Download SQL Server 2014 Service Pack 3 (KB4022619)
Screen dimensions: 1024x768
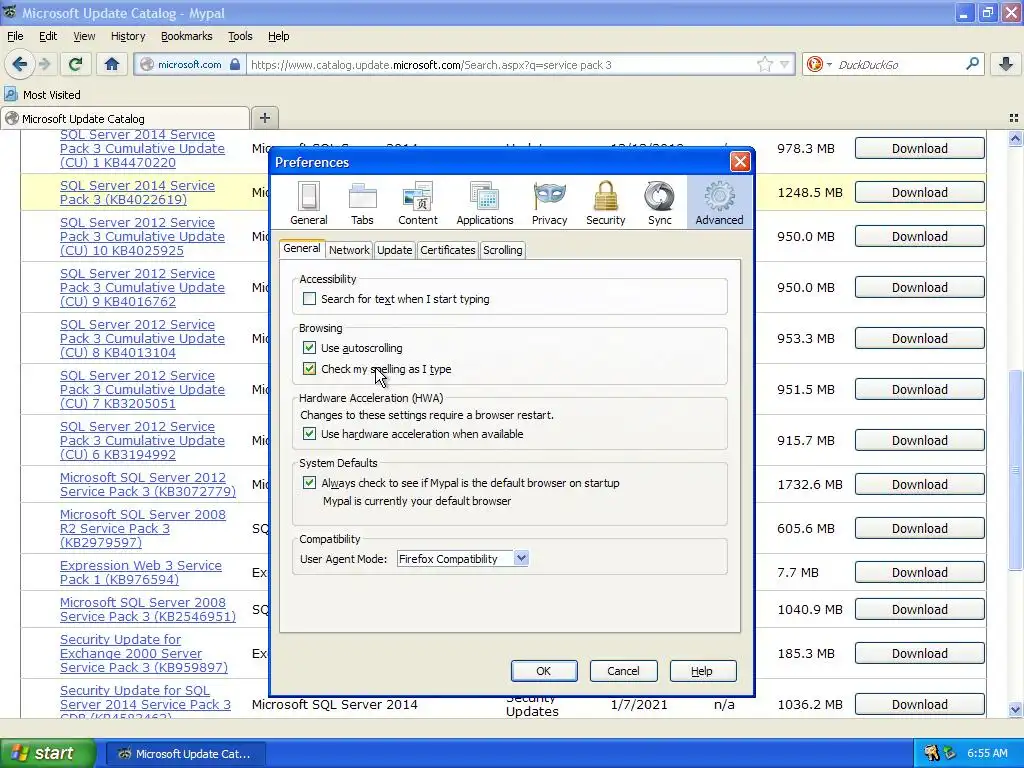920,192
